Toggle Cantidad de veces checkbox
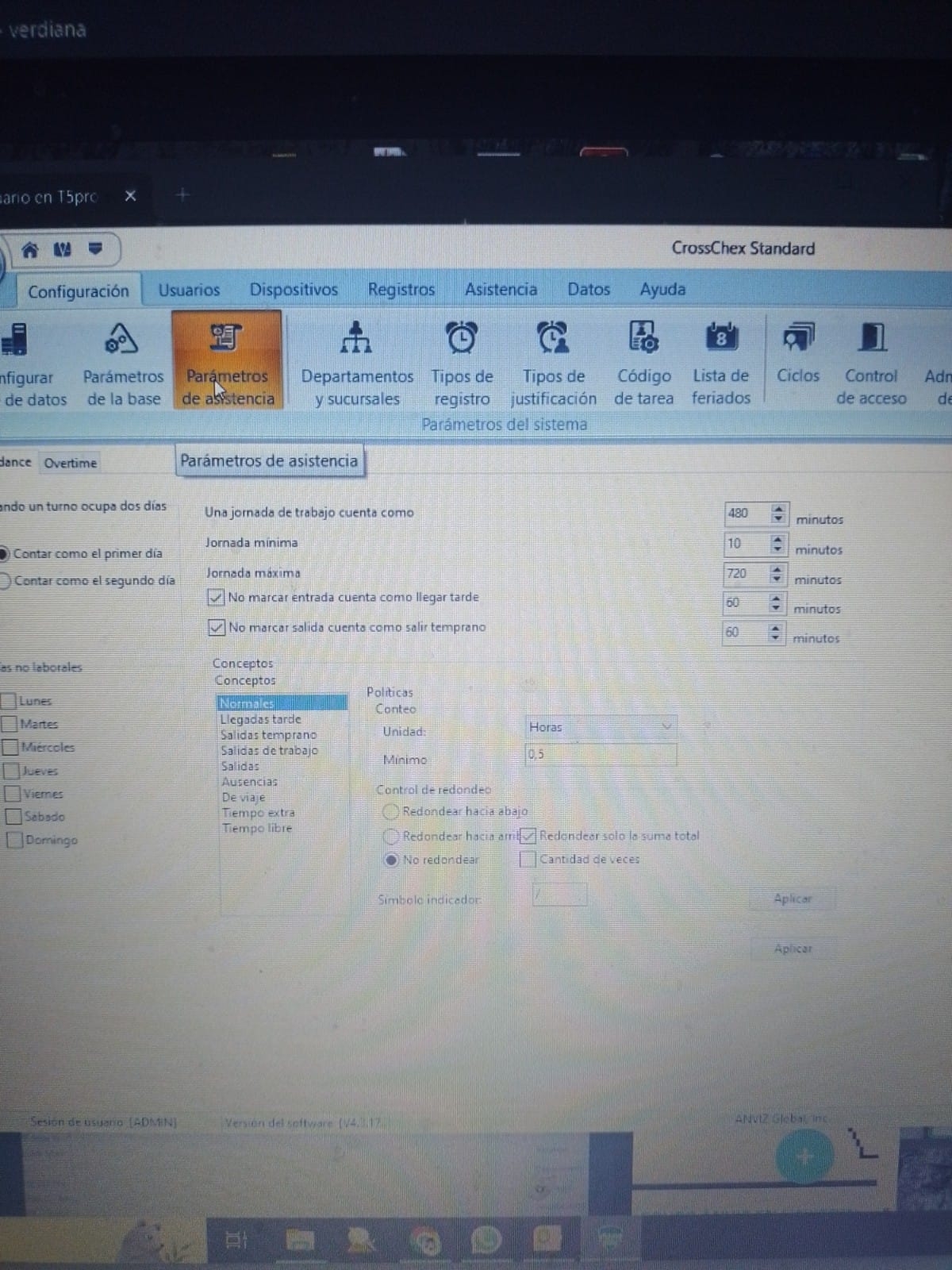The width and height of the screenshot is (952, 1270). 528,859
